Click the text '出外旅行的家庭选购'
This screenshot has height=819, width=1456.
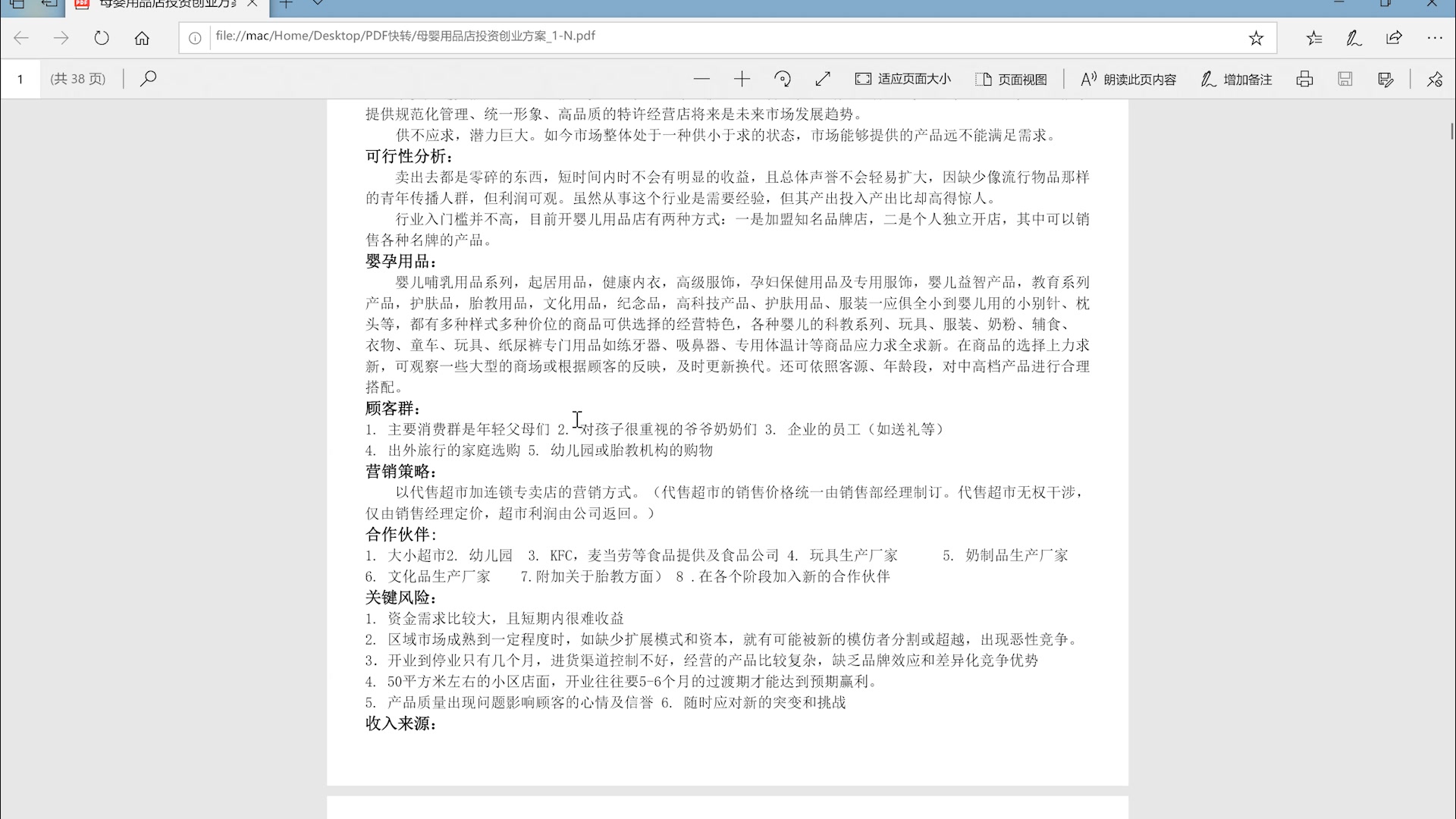point(454,450)
